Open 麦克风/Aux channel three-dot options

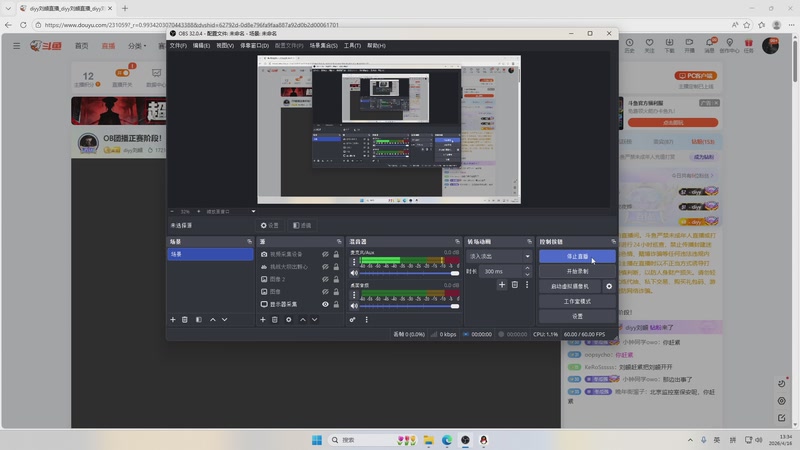coord(354,262)
